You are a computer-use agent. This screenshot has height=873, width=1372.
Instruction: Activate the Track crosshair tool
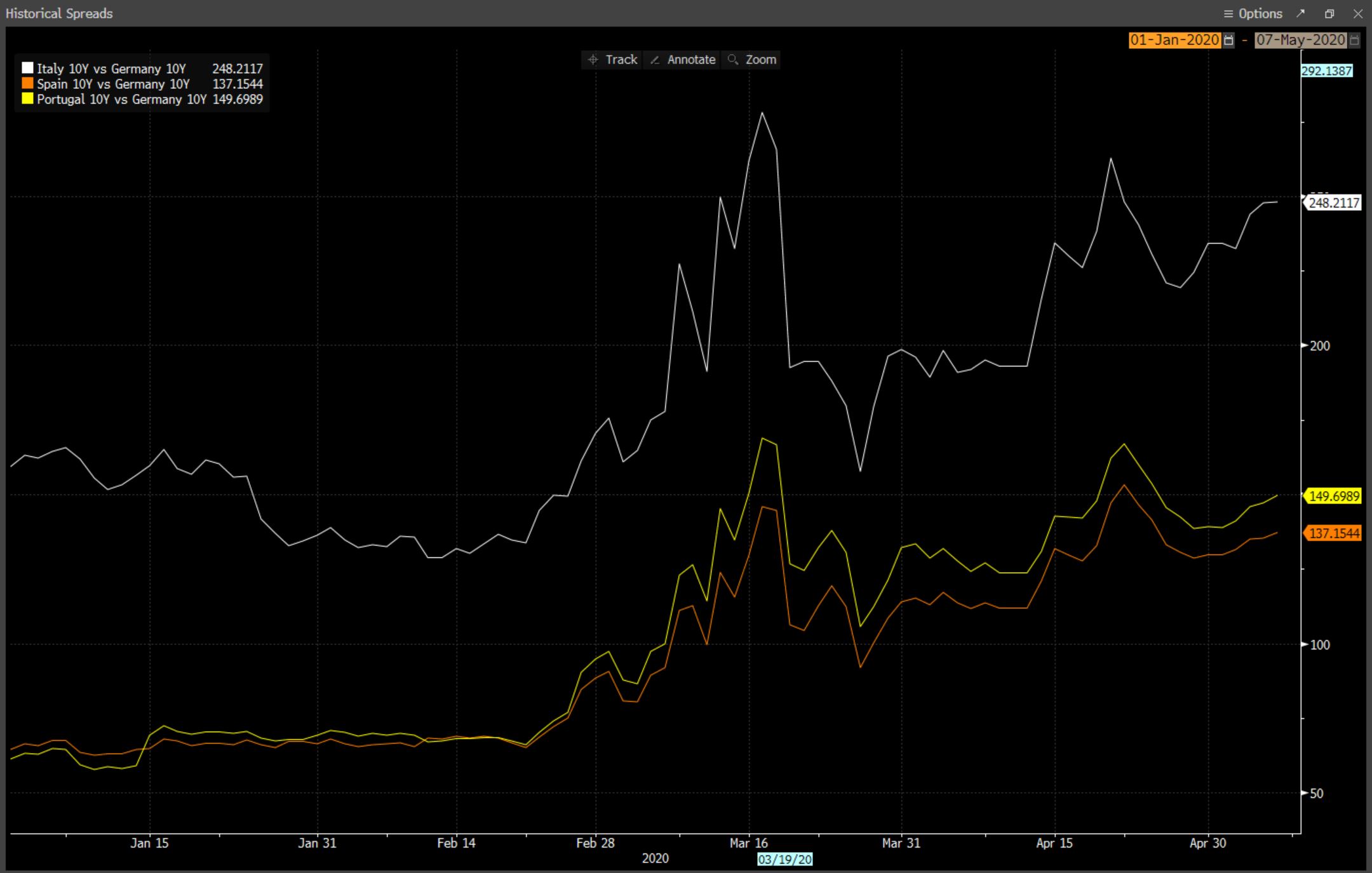pyautogui.click(x=612, y=60)
